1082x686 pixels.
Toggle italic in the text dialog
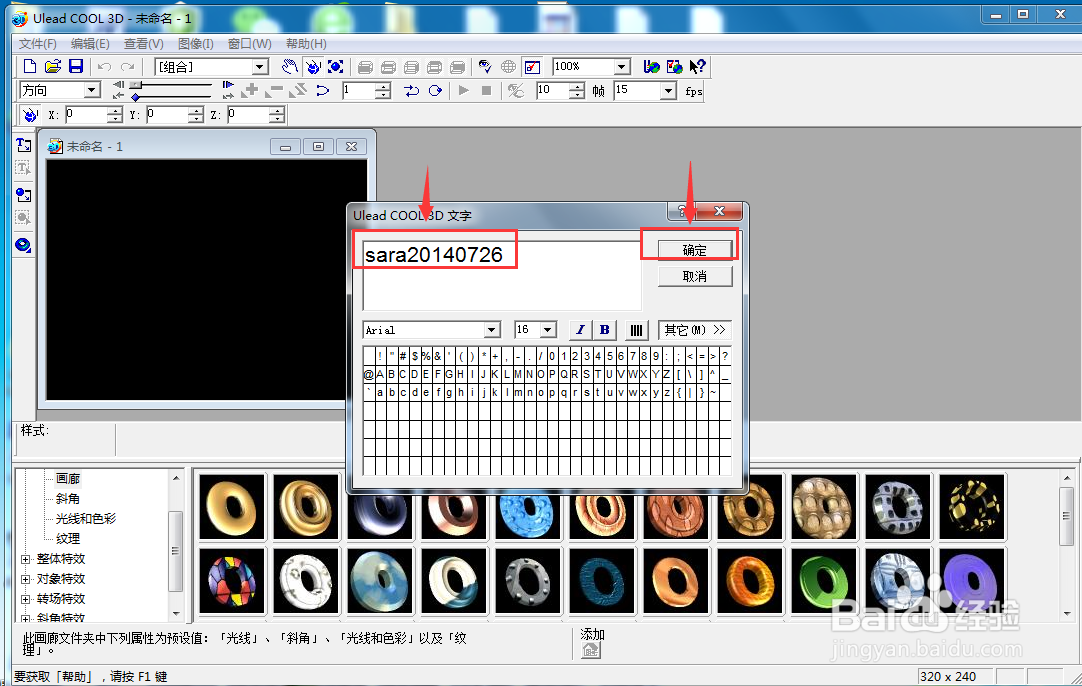click(x=580, y=330)
